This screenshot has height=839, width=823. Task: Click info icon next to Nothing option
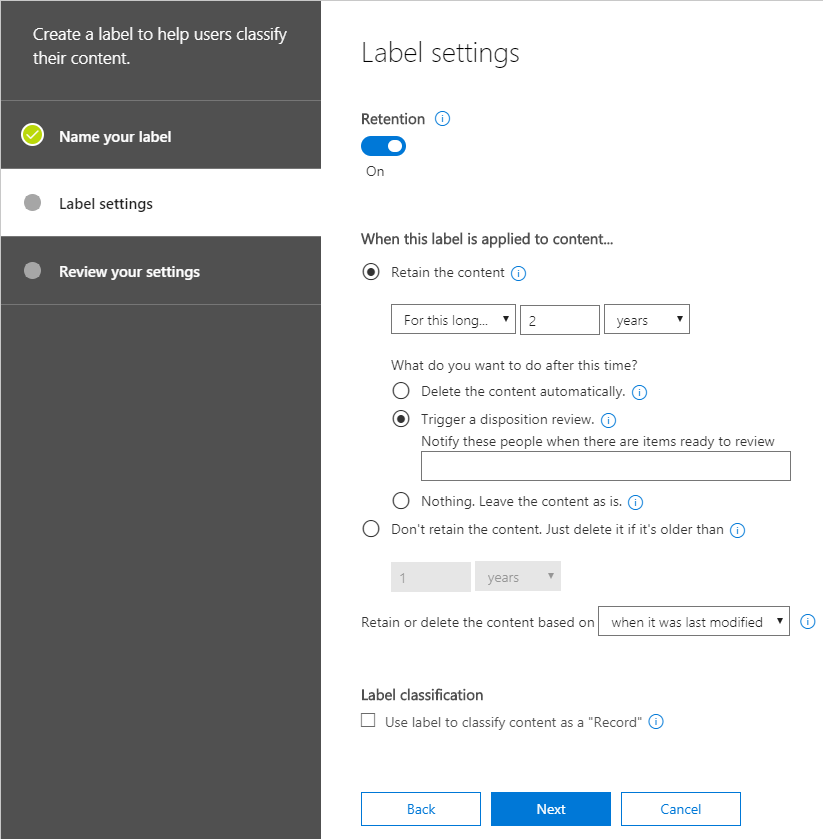(634, 502)
